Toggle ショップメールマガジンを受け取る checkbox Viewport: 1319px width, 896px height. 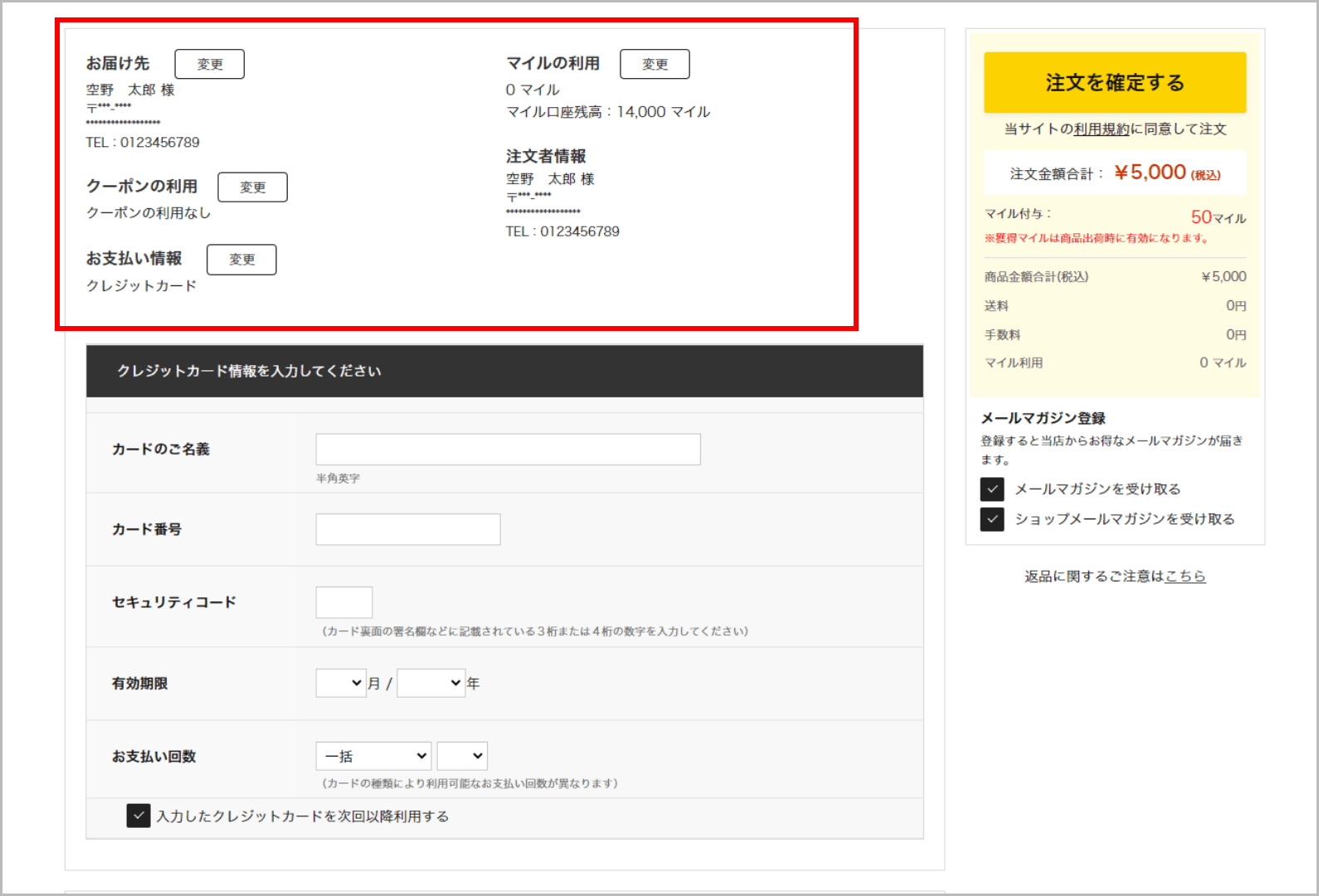[x=992, y=519]
